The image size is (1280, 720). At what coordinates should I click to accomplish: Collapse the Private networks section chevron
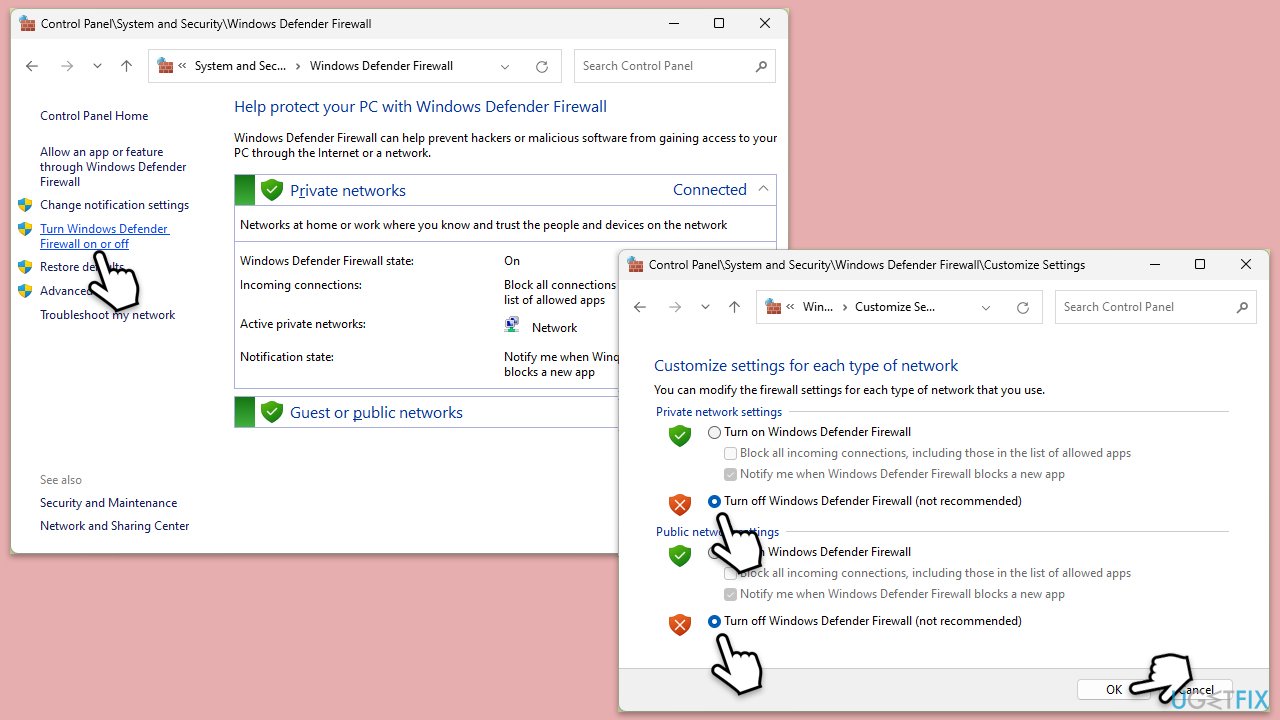click(763, 189)
